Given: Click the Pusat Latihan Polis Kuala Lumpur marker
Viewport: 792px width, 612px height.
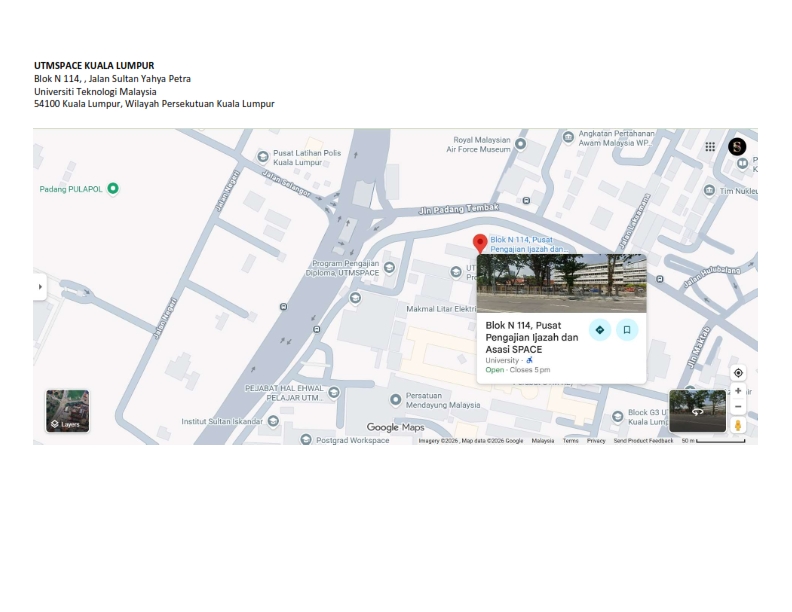Looking at the screenshot, I should tap(263, 155).
